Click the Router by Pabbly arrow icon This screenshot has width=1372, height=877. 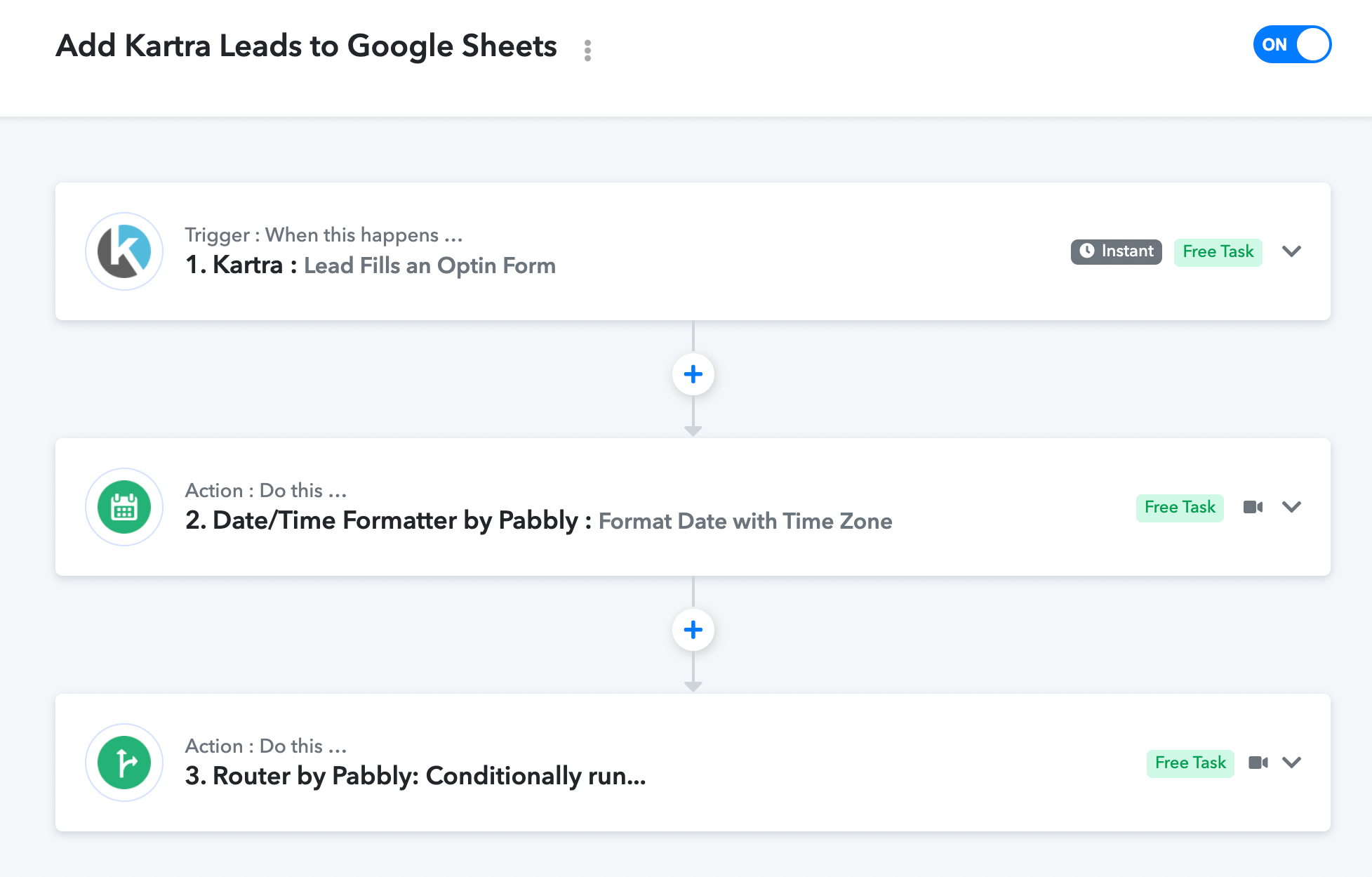pyautogui.click(x=124, y=763)
